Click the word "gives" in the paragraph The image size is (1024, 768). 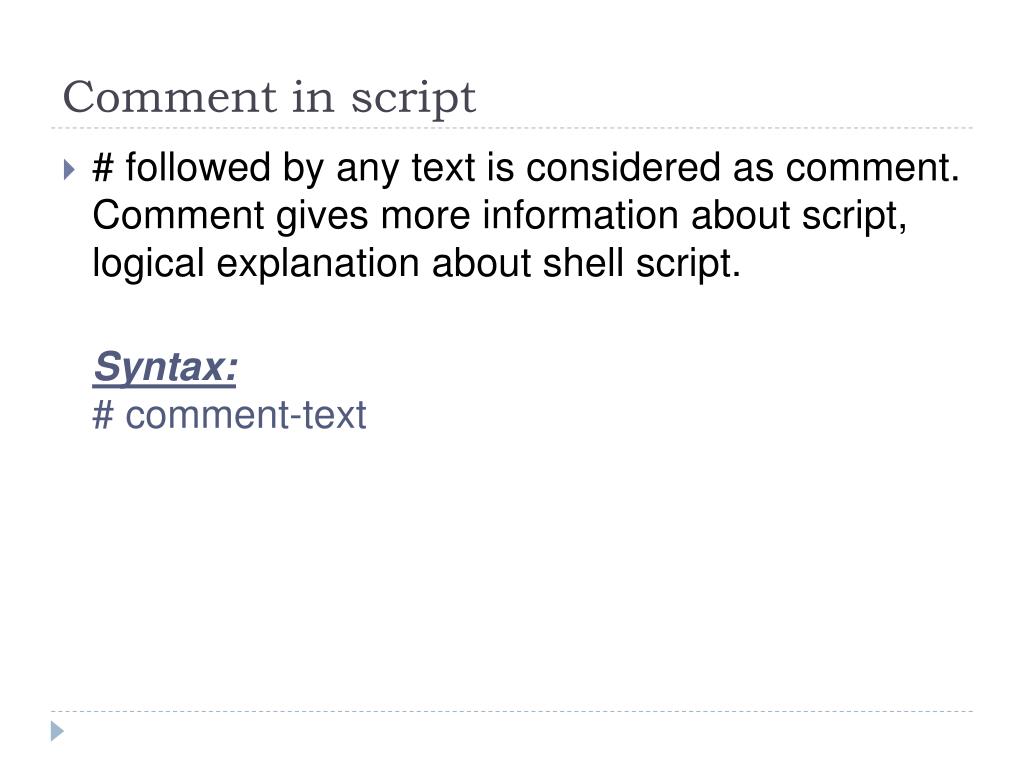point(321,217)
